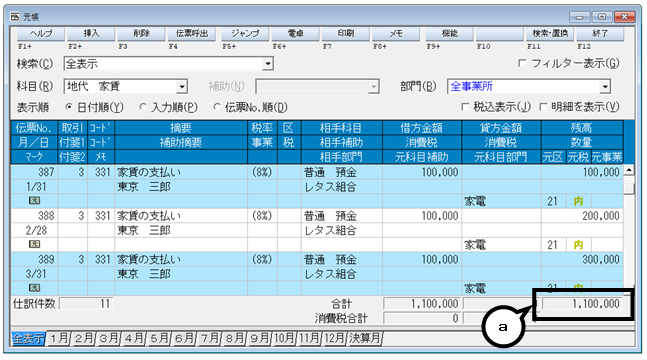Click the 内 tax marker in entry 387

coord(578,201)
